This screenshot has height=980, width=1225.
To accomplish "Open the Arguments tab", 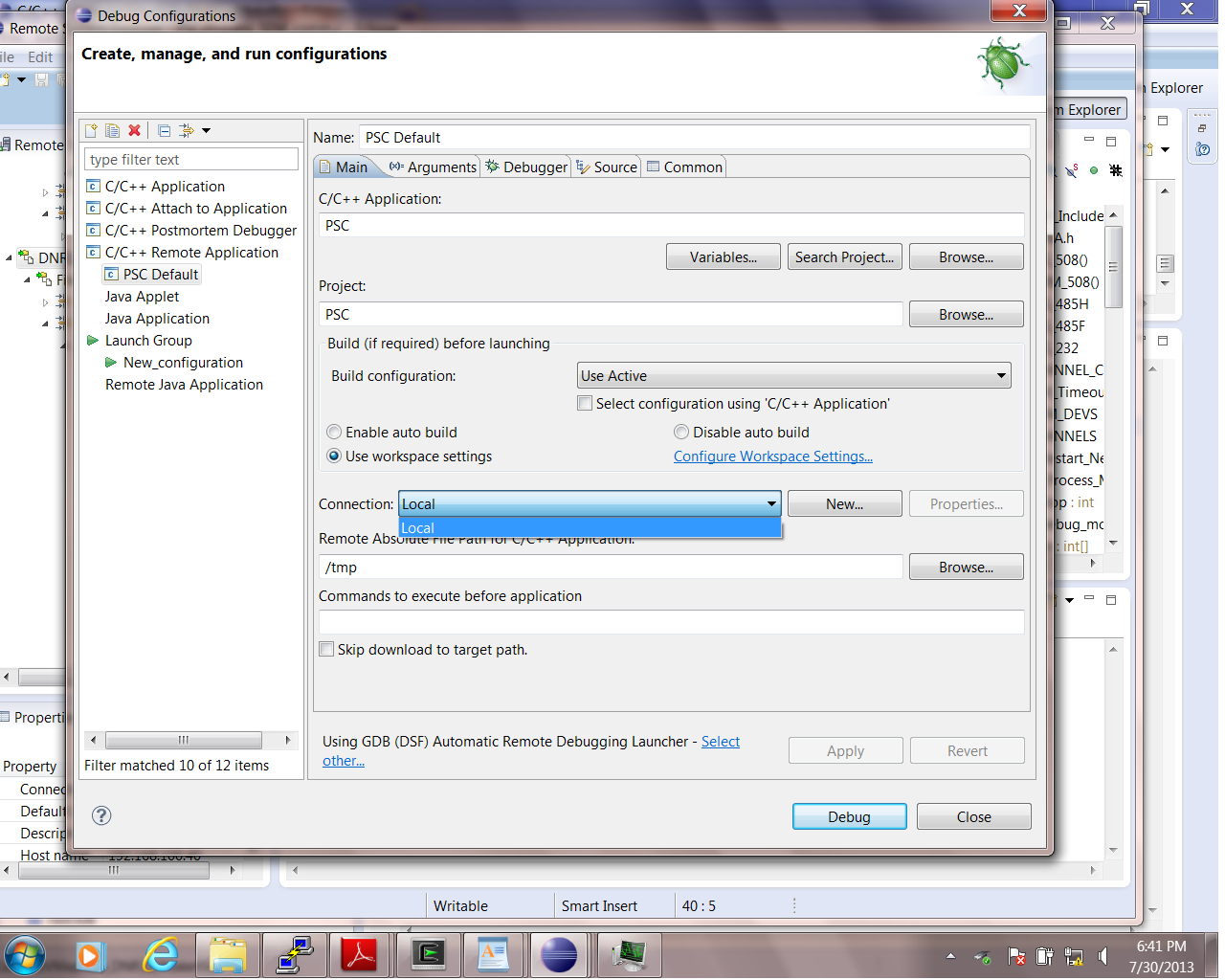I will (433, 167).
